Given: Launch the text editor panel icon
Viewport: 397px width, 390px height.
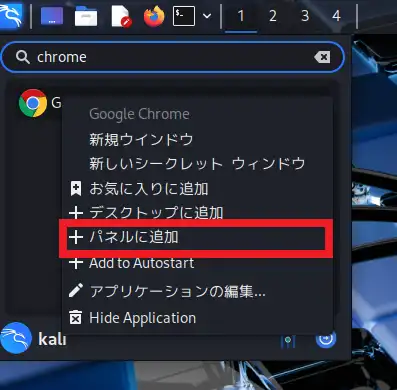Looking at the screenshot, I should pos(121,16).
